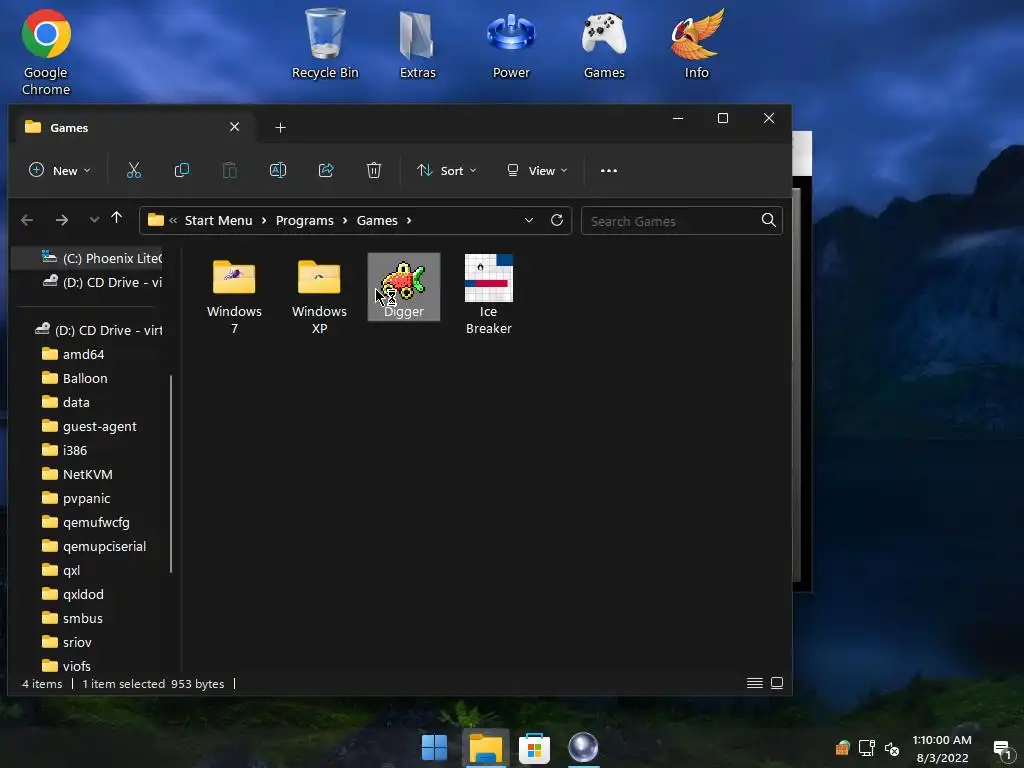This screenshot has width=1024, height=768.
Task: Open Google Chrome desktop shortcut
Action: [46, 52]
